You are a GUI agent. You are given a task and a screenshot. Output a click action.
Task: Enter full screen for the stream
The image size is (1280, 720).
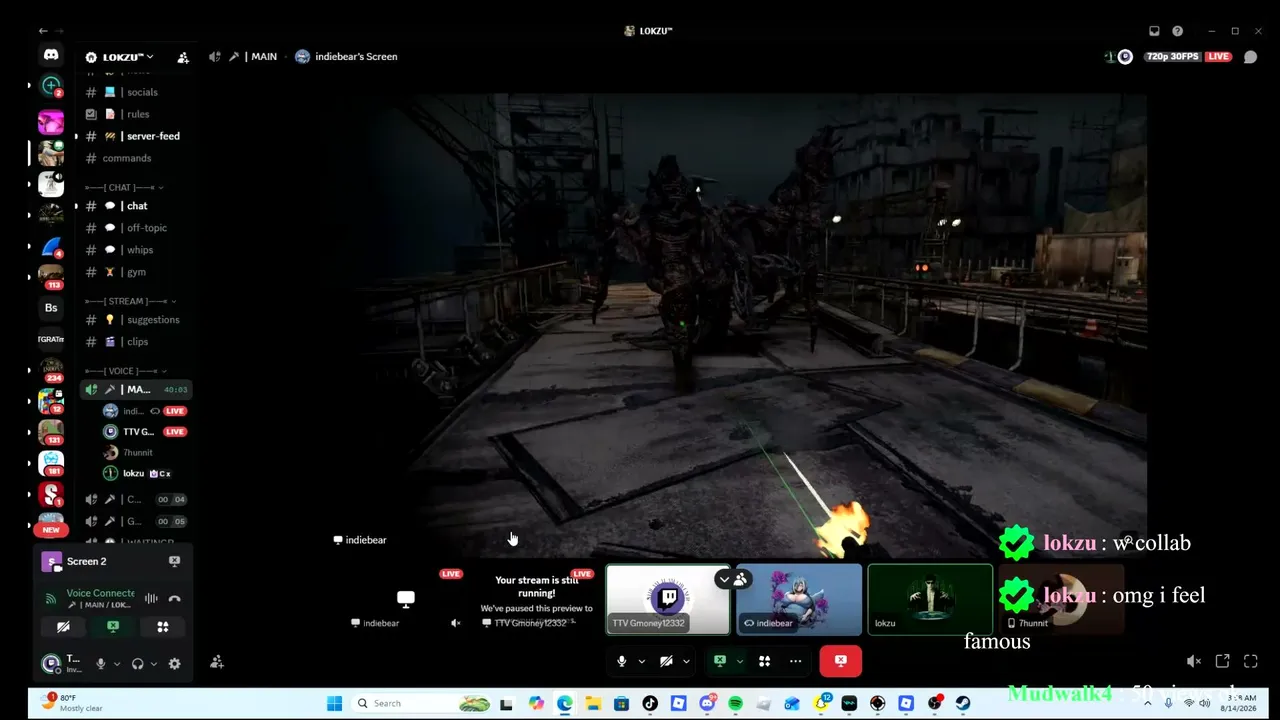coord(1250,661)
